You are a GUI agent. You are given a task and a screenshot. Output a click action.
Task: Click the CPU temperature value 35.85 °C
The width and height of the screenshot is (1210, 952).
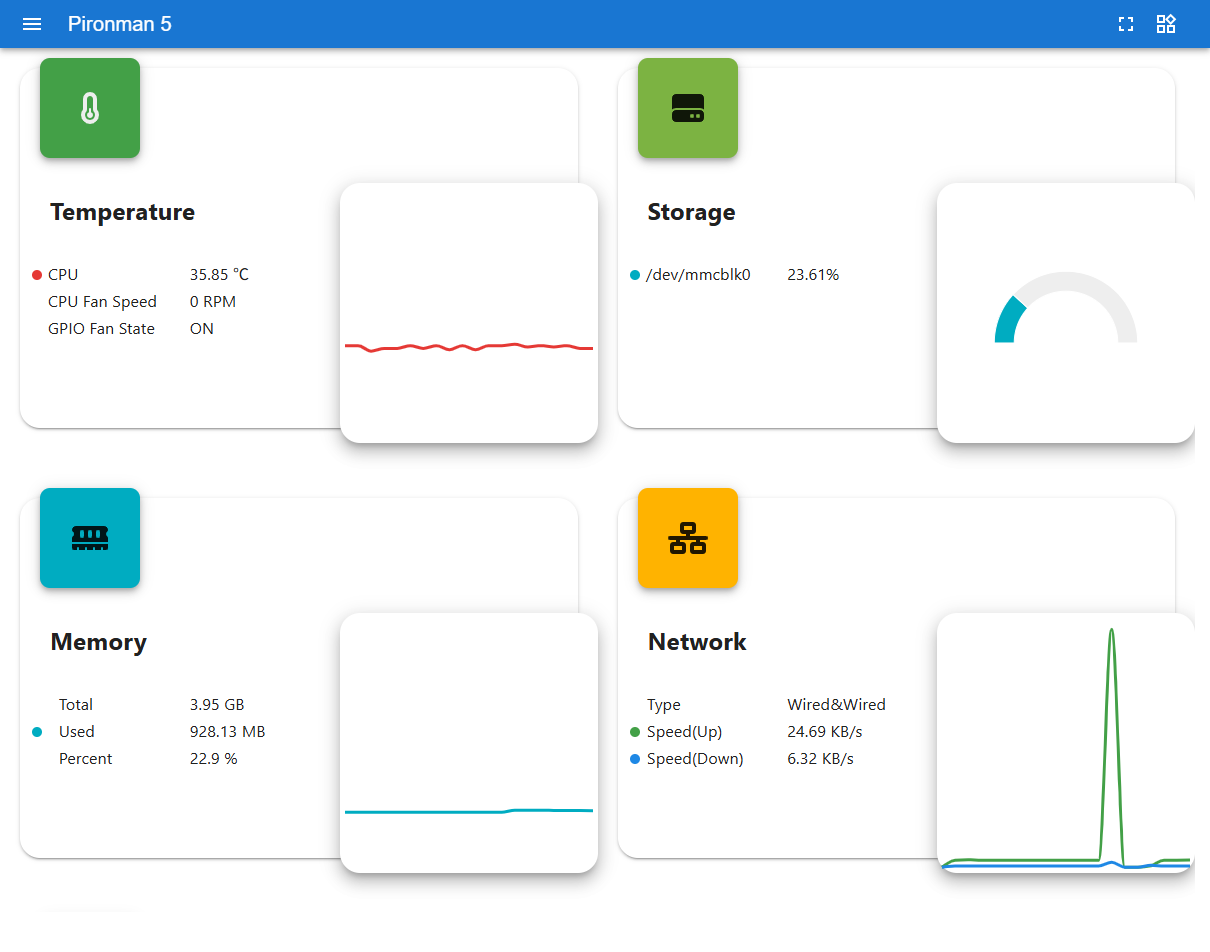point(219,274)
